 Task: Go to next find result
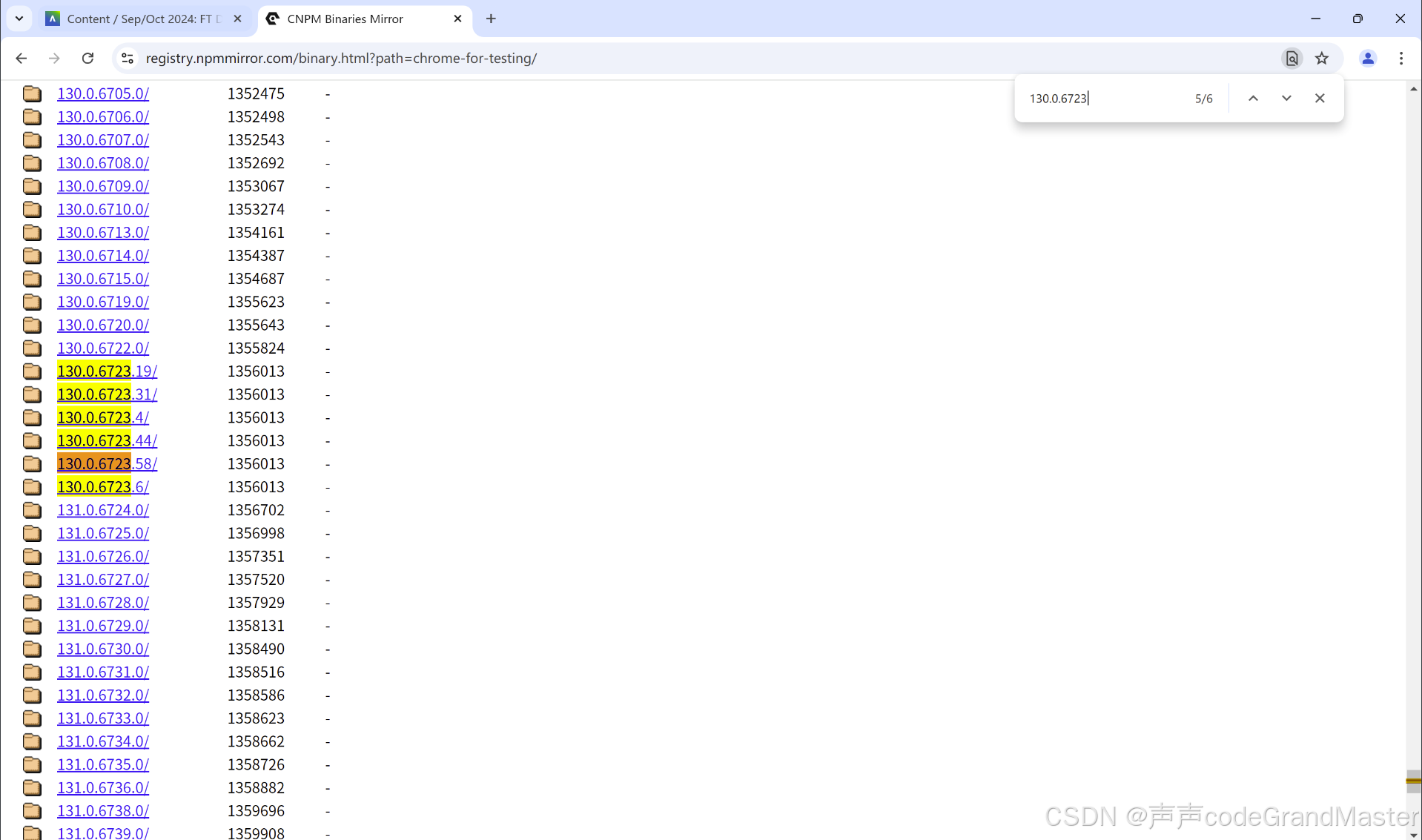[1286, 98]
